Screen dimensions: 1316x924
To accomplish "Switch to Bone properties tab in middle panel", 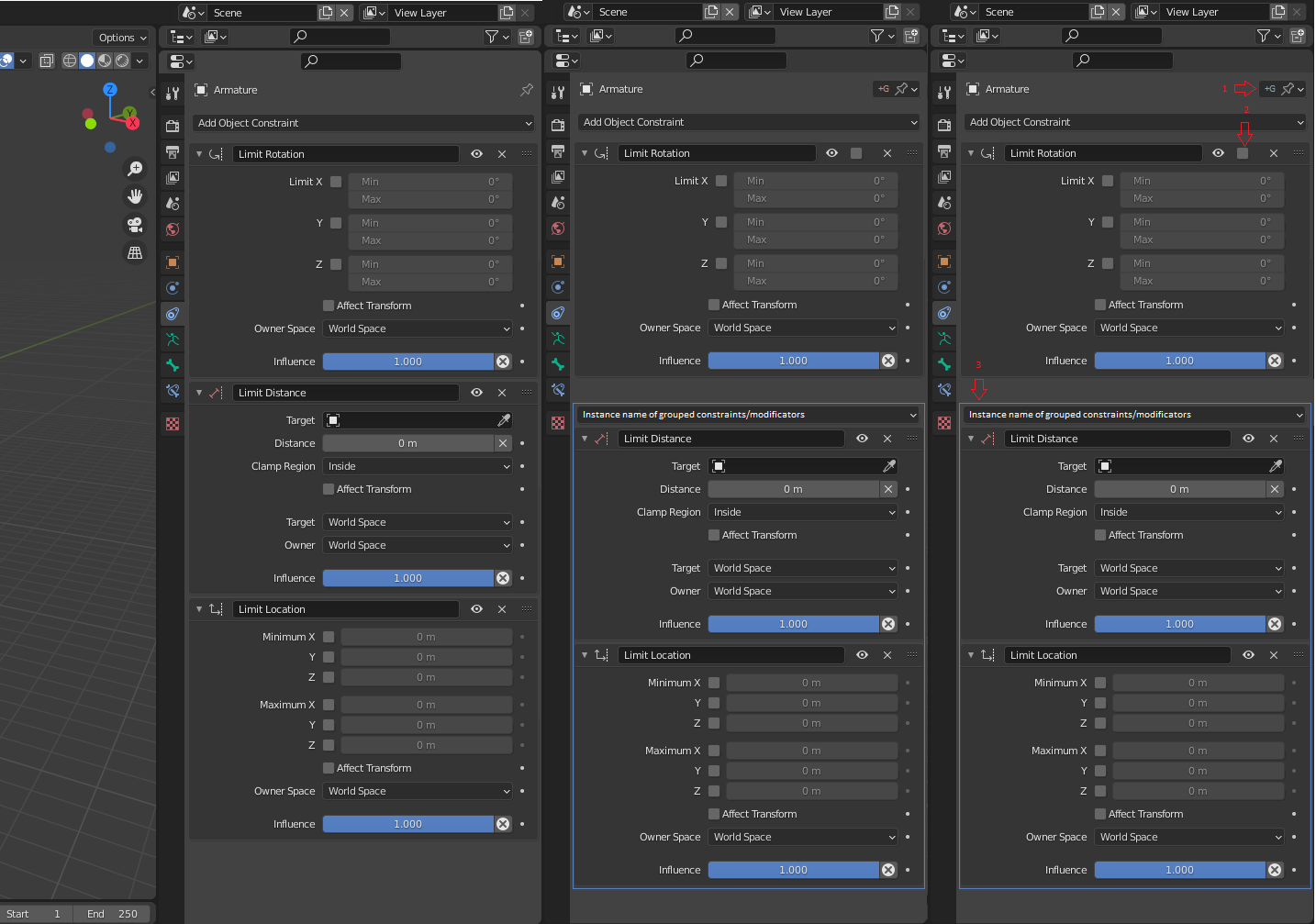I will click(x=558, y=364).
